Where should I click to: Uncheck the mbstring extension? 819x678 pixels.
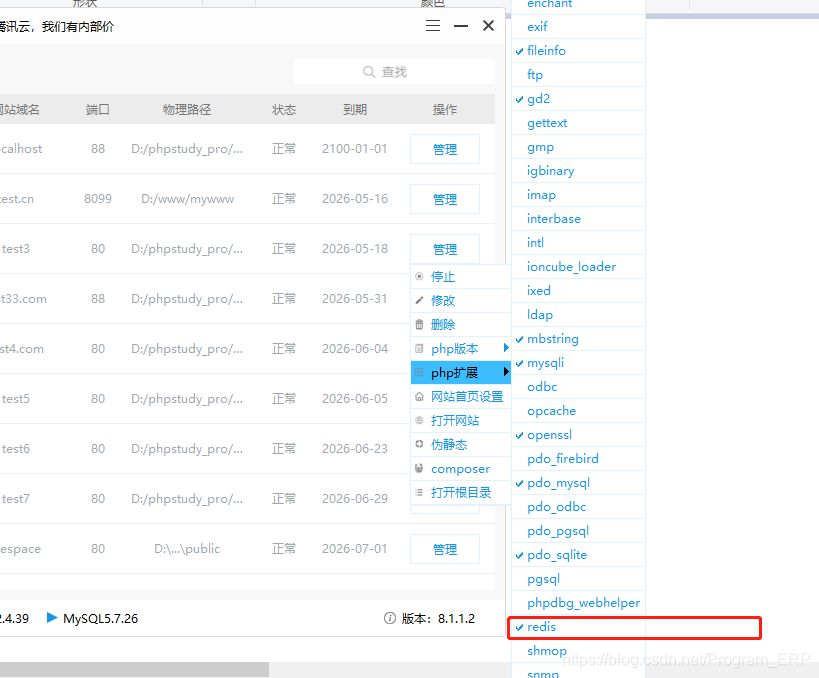point(578,339)
